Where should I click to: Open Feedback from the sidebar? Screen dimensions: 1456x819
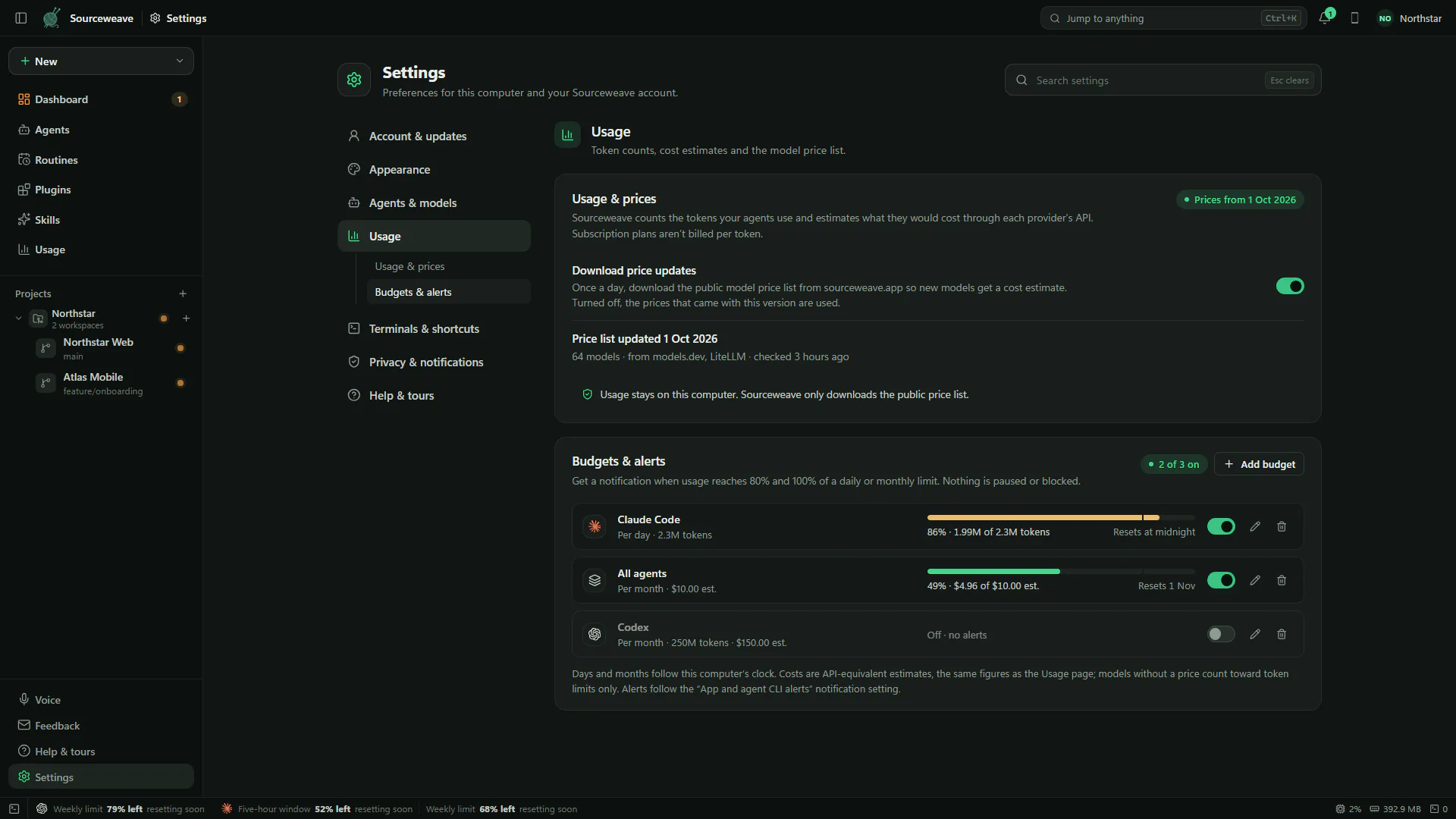click(101, 726)
